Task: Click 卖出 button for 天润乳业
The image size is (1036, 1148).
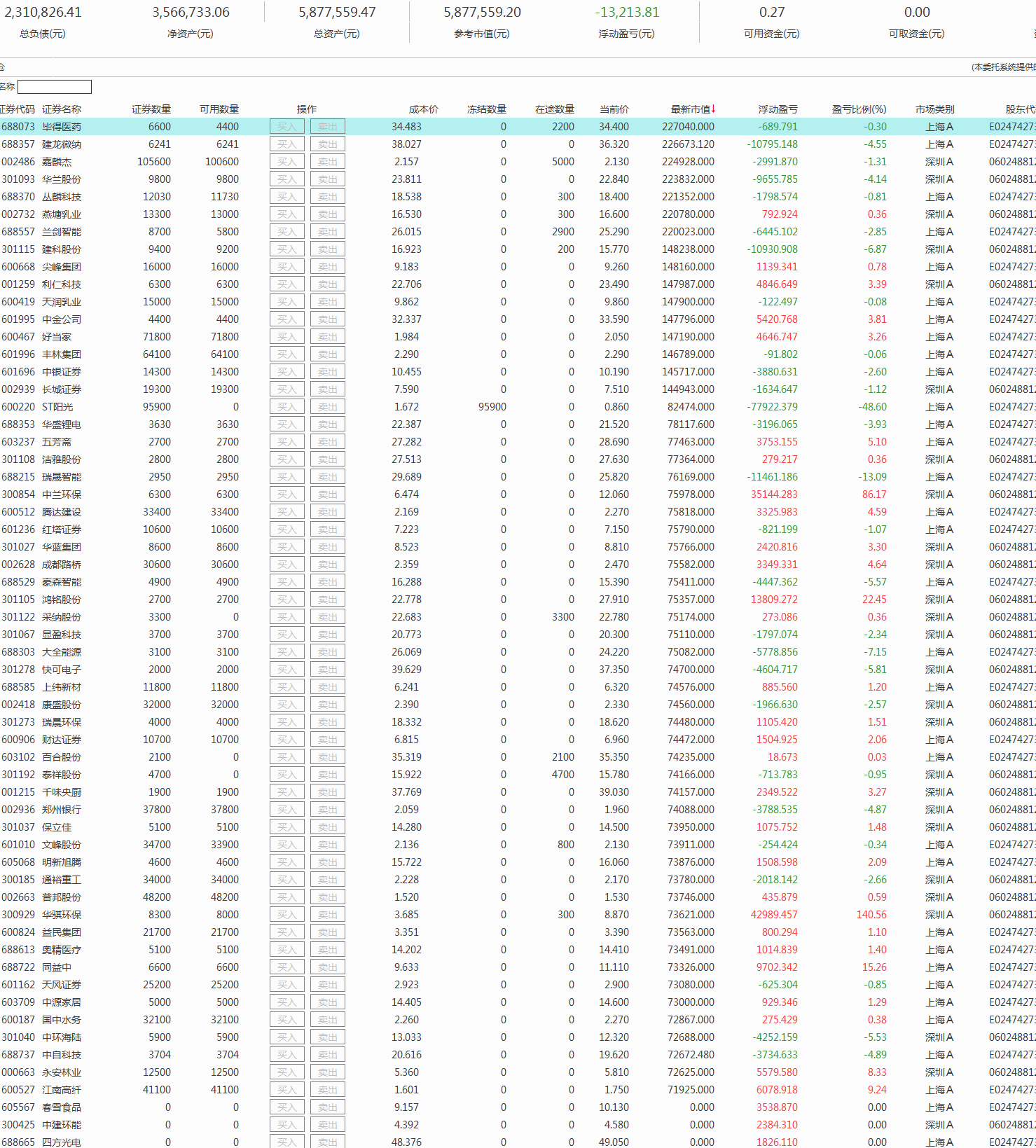Action: click(x=328, y=302)
